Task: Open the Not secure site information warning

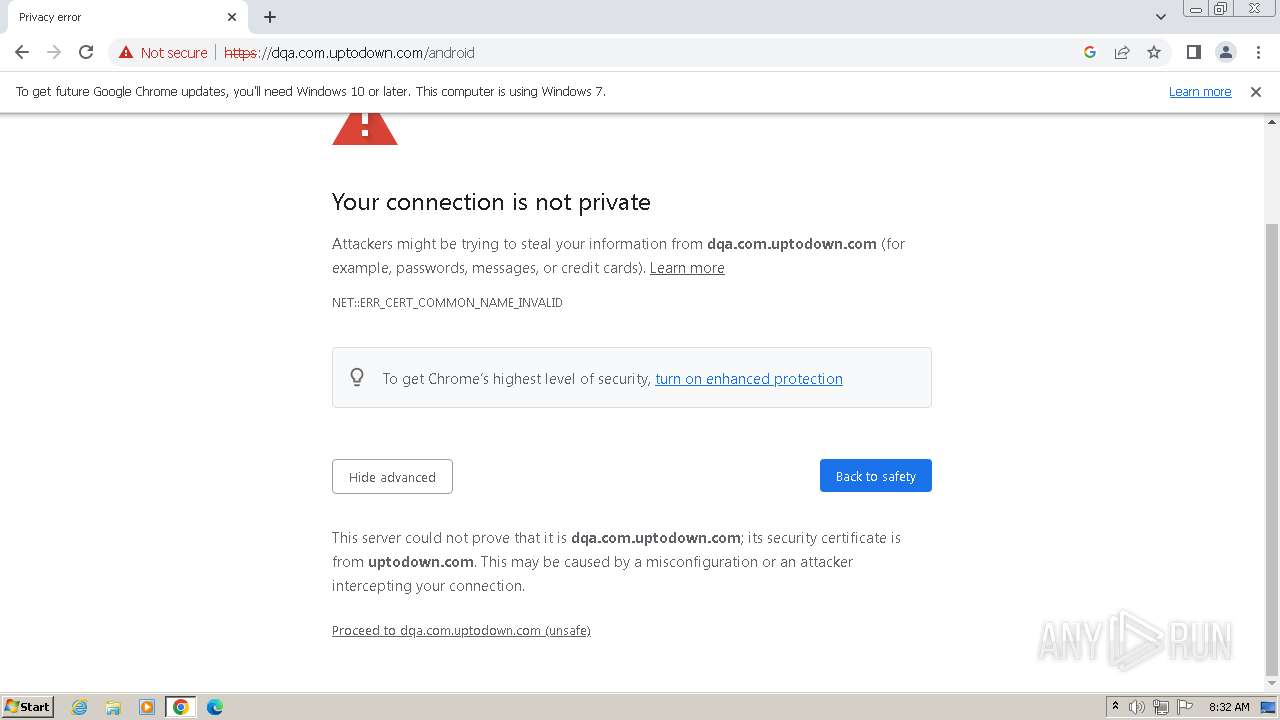Action: pos(163,52)
